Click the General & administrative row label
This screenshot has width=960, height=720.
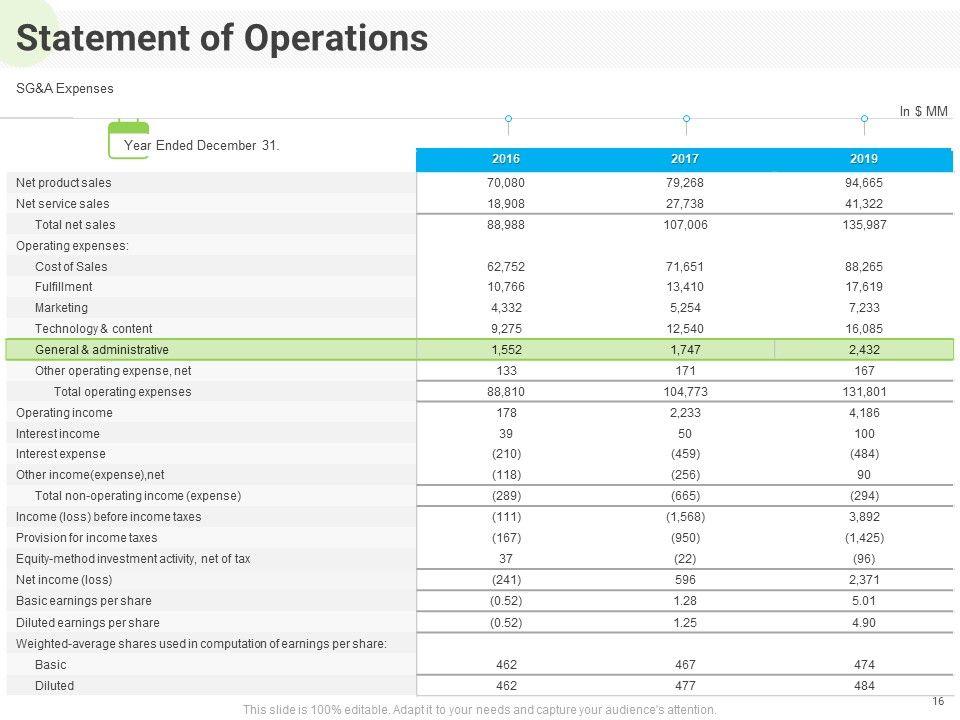click(101, 350)
